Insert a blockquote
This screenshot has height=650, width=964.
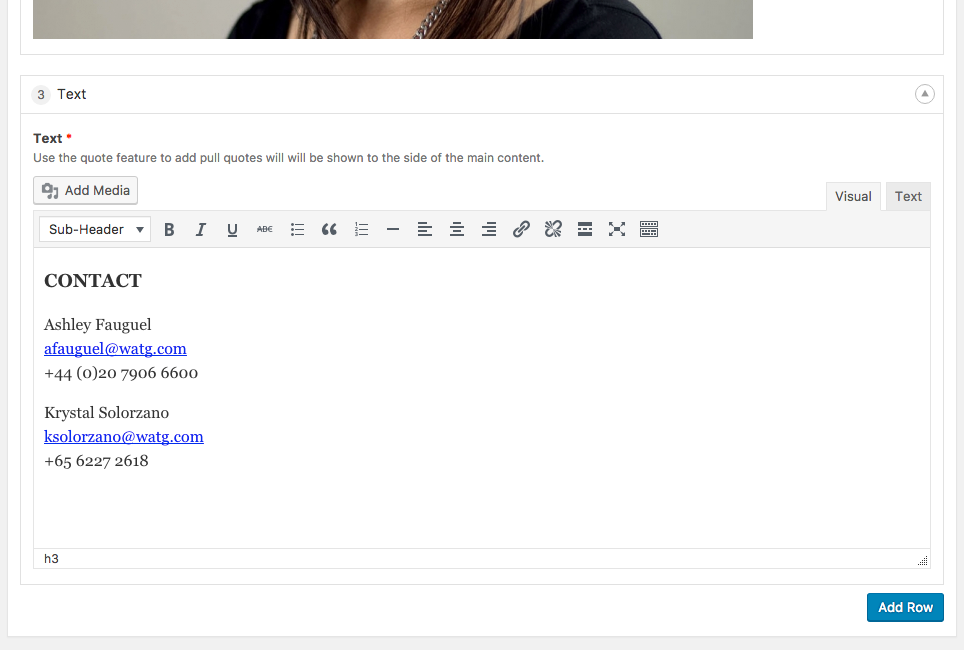click(329, 230)
